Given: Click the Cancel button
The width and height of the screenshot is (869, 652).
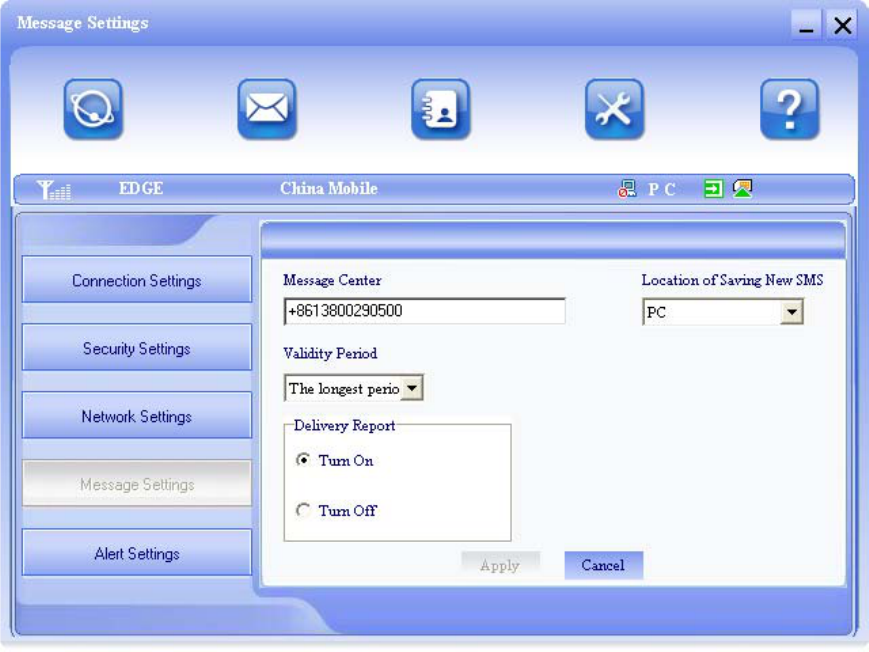Looking at the screenshot, I should [604, 565].
